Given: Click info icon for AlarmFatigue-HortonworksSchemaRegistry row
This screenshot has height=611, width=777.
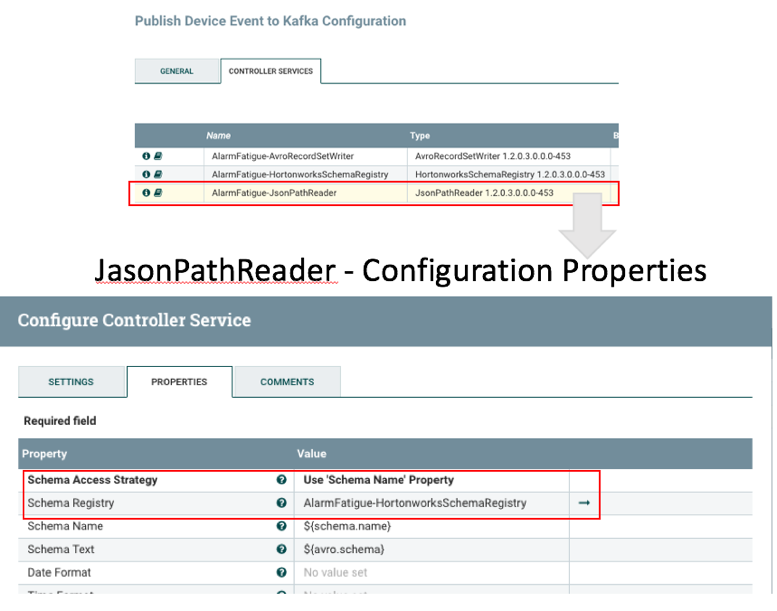Looking at the screenshot, I should coord(146,174).
